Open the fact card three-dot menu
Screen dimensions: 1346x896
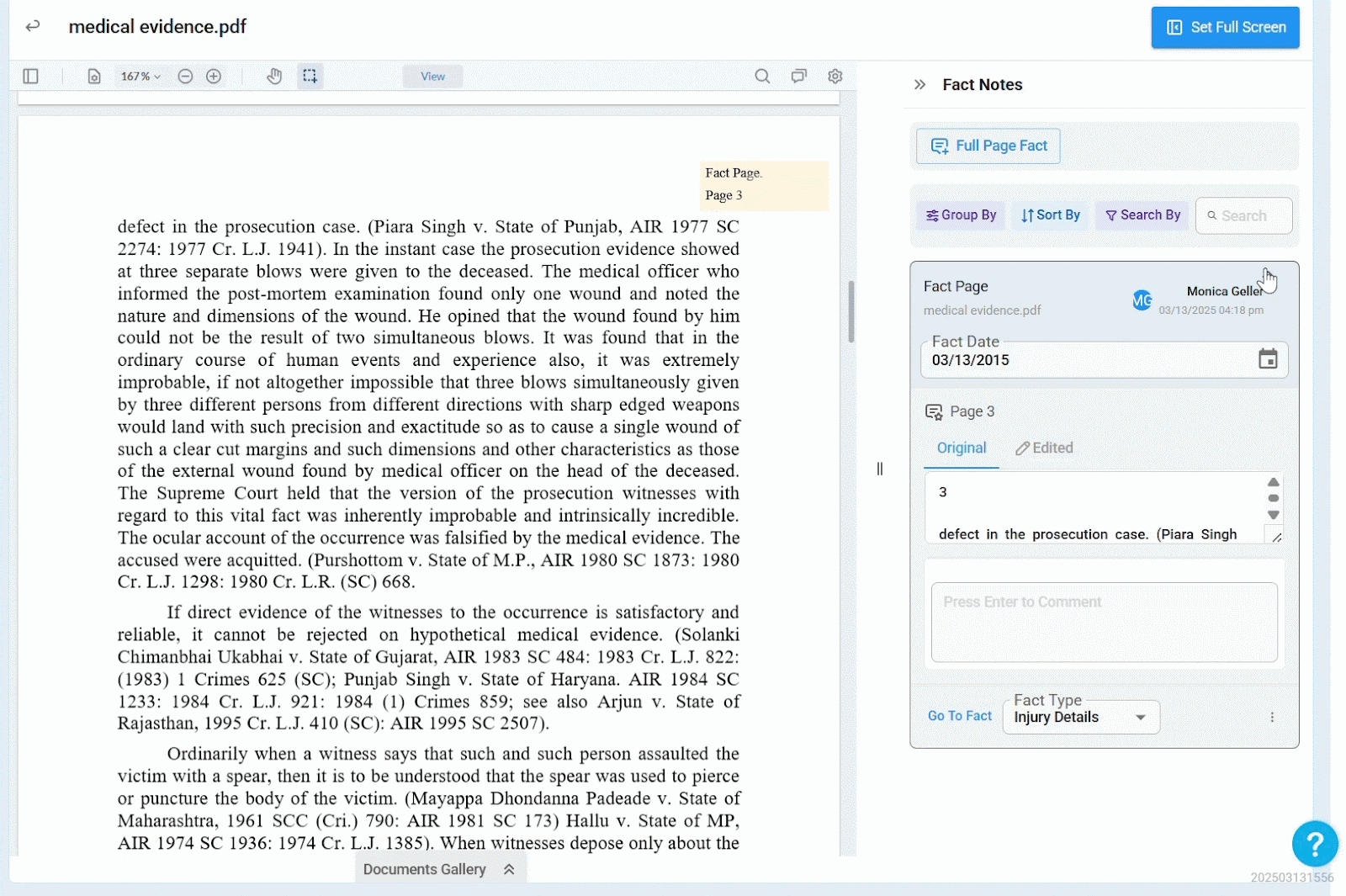[1272, 718]
